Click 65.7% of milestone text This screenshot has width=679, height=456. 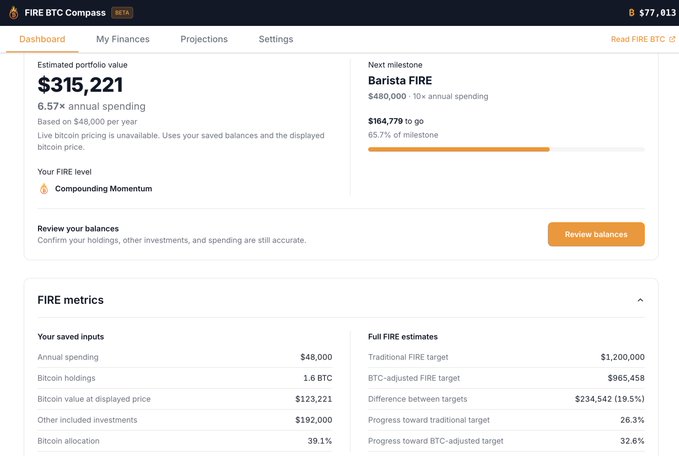click(x=403, y=135)
